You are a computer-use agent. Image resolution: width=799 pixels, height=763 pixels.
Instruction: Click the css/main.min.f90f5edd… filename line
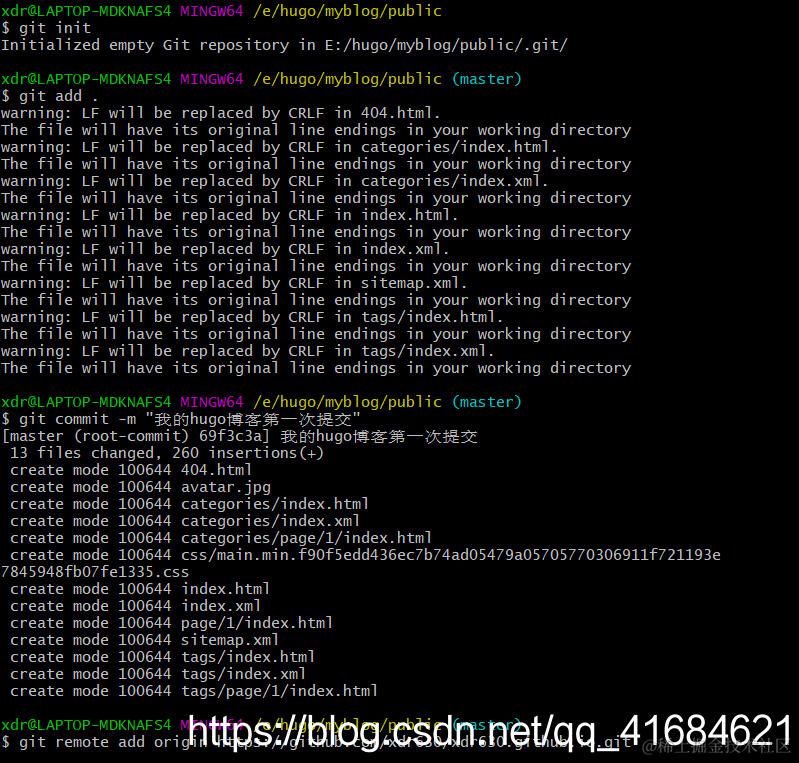pos(365,555)
